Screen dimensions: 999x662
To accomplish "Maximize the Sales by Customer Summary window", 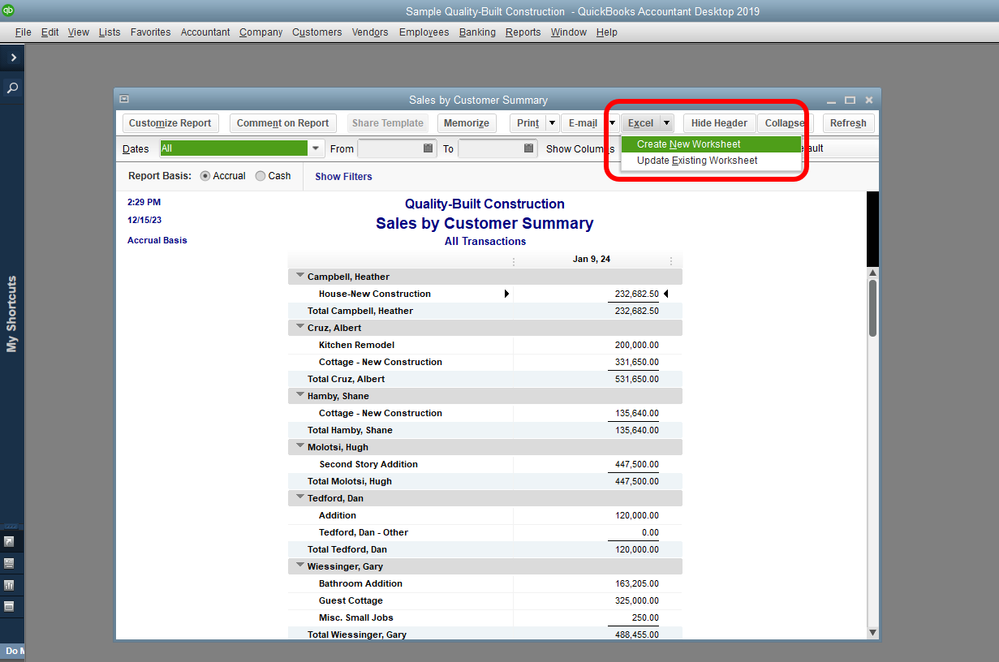I will [850, 100].
